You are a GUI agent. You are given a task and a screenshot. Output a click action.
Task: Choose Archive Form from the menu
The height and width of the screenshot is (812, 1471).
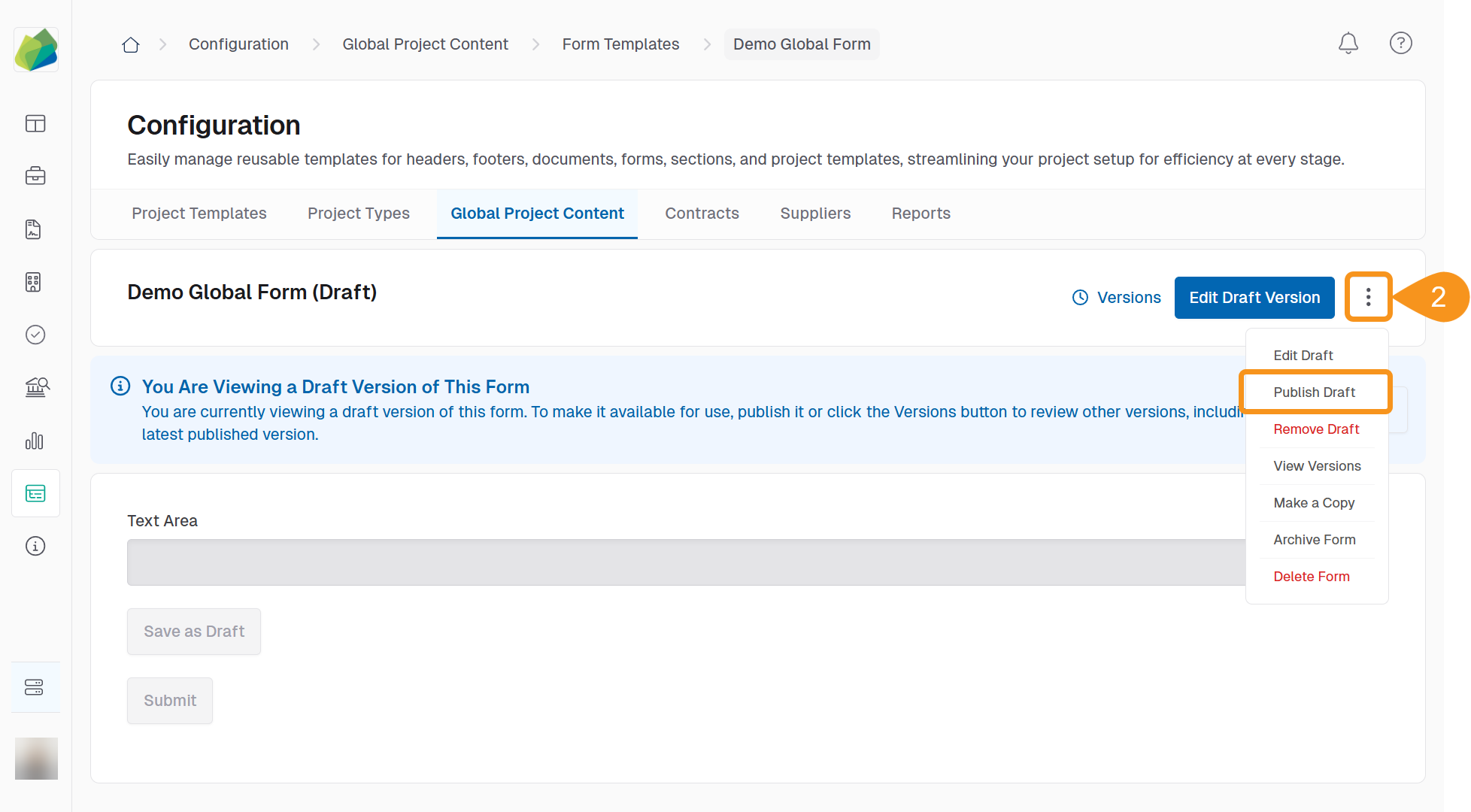pos(1314,540)
